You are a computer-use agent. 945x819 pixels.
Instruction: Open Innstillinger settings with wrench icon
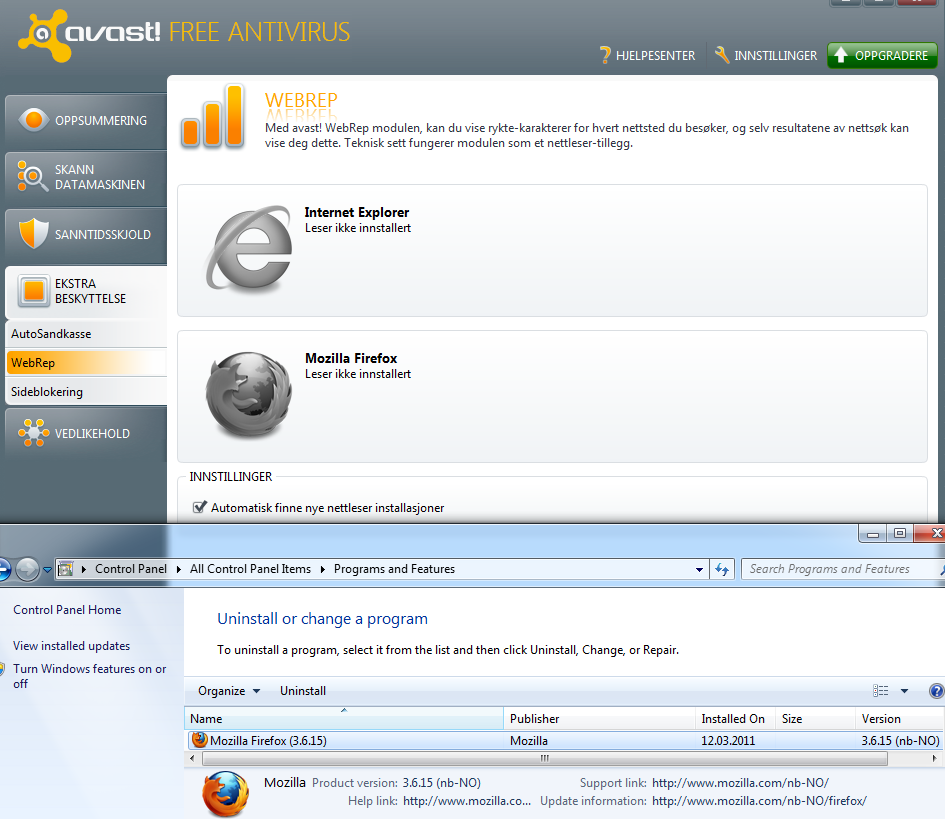click(765, 55)
